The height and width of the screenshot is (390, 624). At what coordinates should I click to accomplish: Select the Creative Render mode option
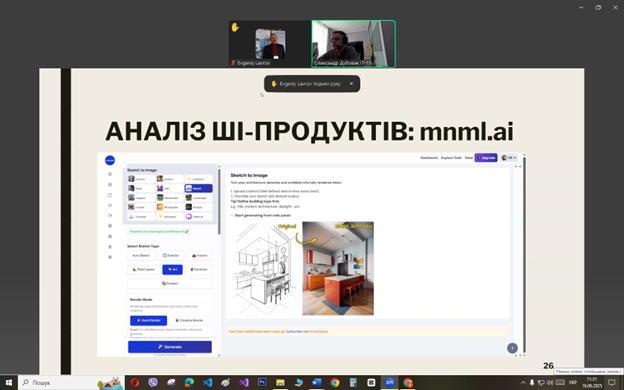[189, 320]
